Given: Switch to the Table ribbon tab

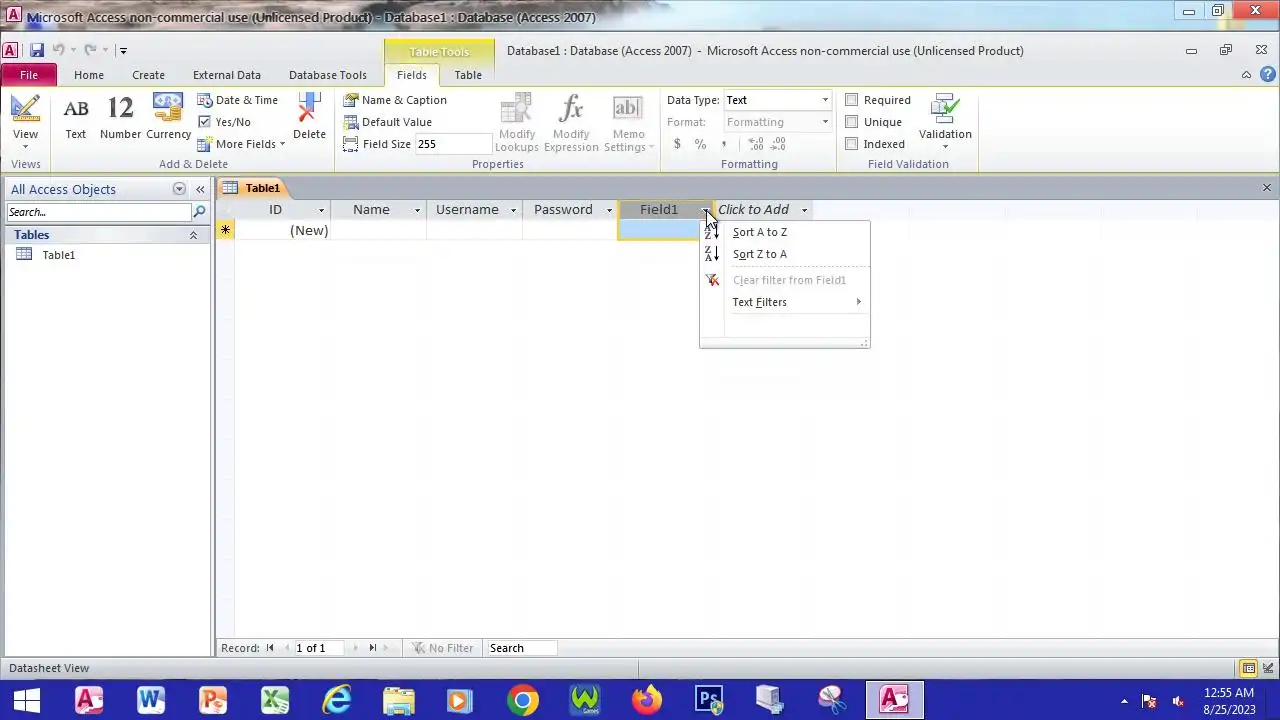Looking at the screenshot, I should pos(468,75).
